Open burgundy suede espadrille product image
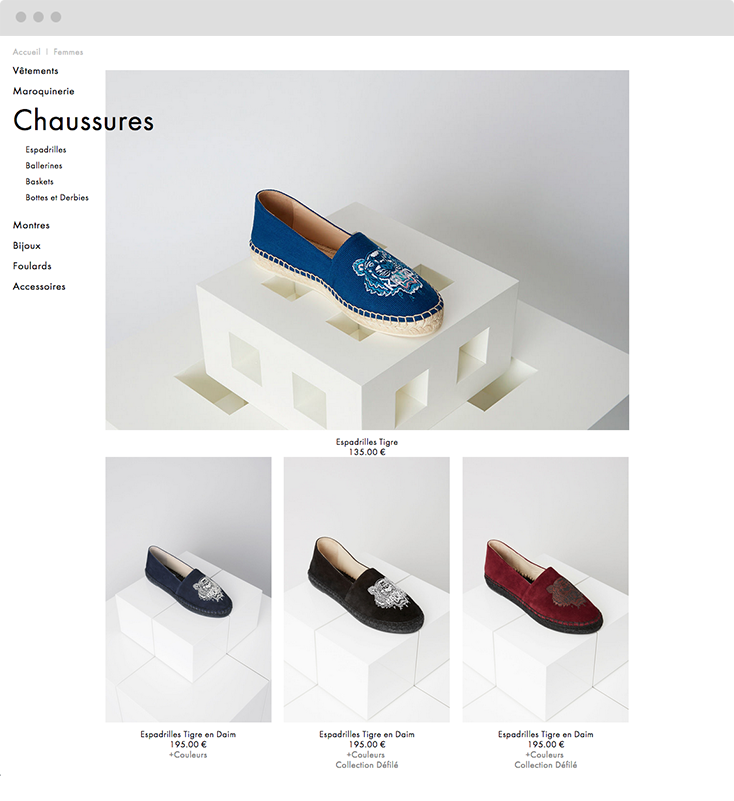Screen dimensions: 734x801 tap(546, 590)
